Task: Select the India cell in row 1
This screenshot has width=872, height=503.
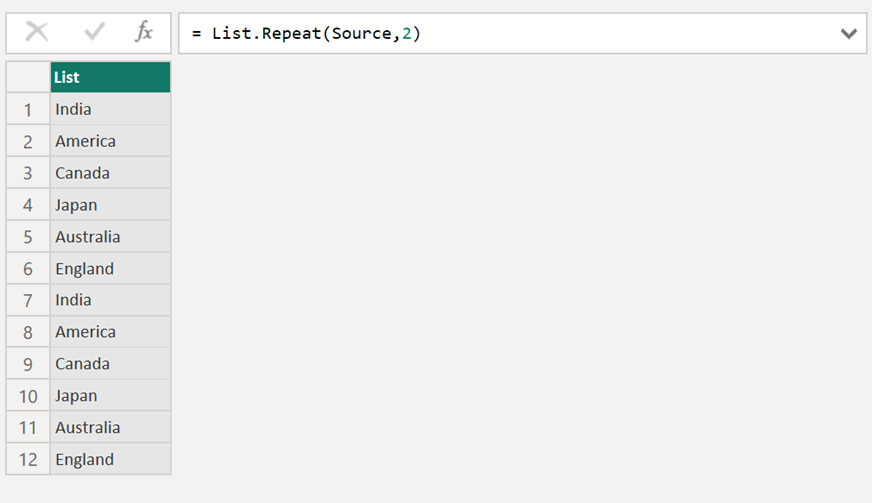Action: coord(110,109)
